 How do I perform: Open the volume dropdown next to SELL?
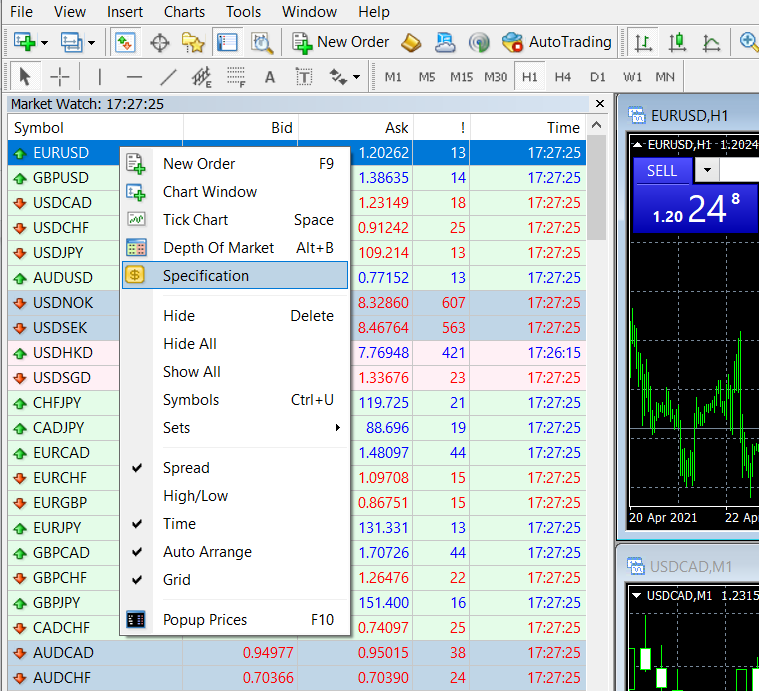[707, 170]
